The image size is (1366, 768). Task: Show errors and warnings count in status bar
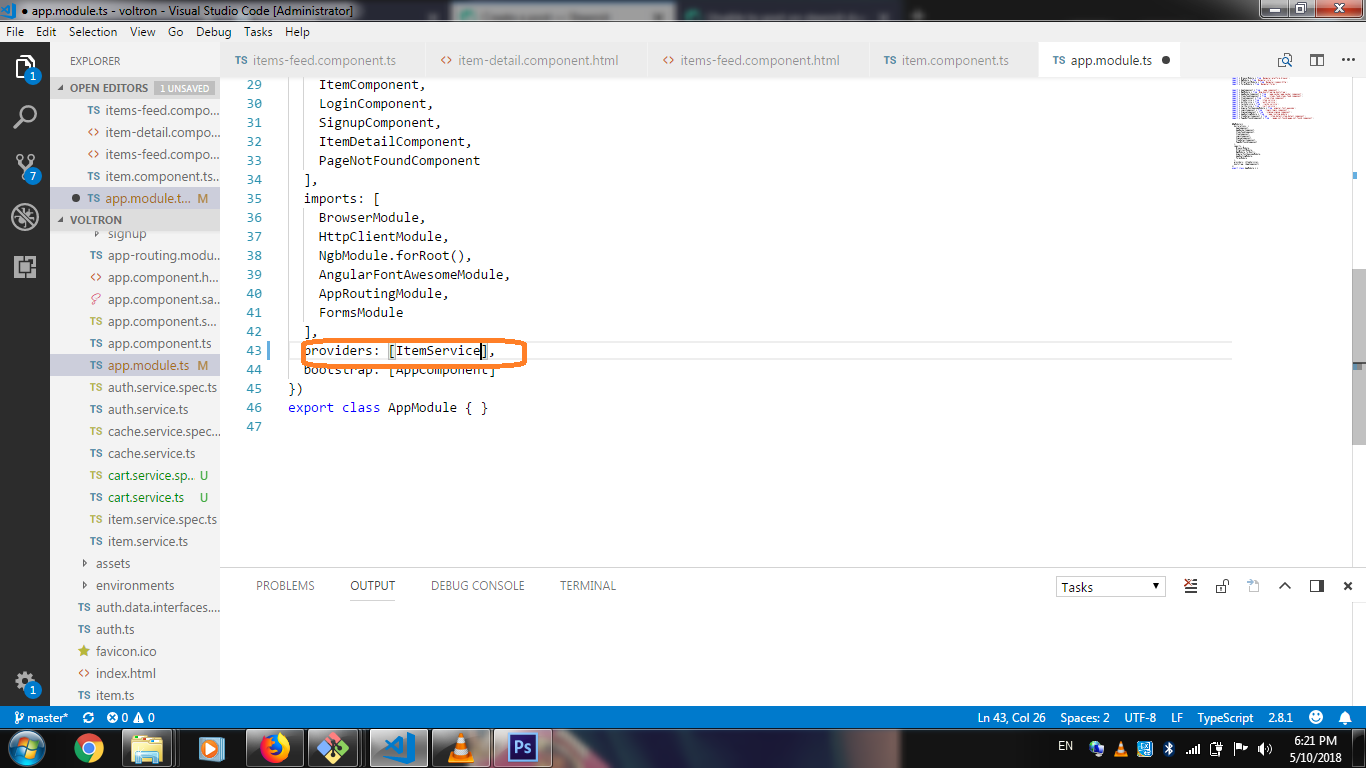click(x=131, y=718)
